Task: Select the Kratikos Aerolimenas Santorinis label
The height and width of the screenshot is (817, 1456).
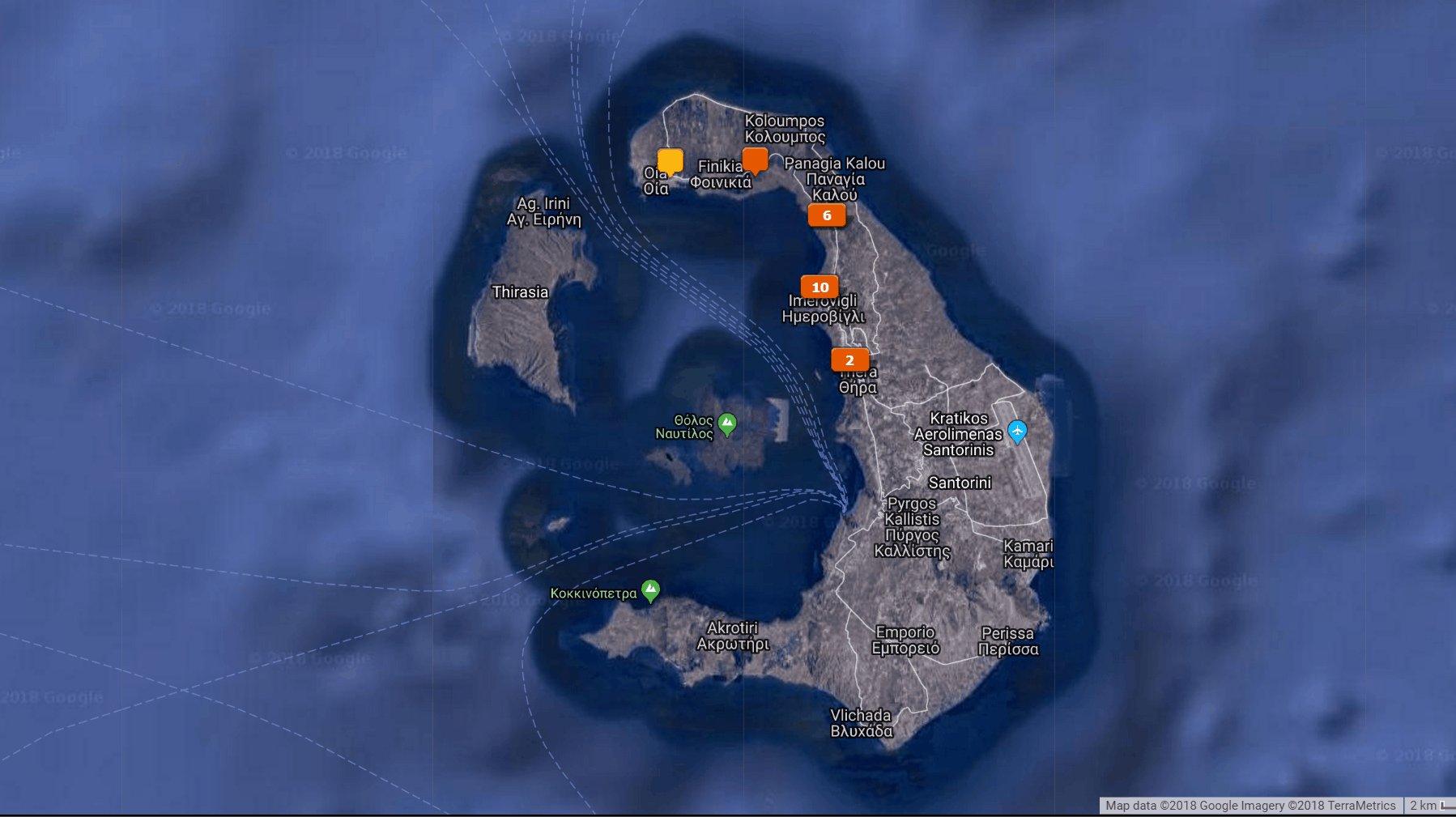Action: coord(958,434)
